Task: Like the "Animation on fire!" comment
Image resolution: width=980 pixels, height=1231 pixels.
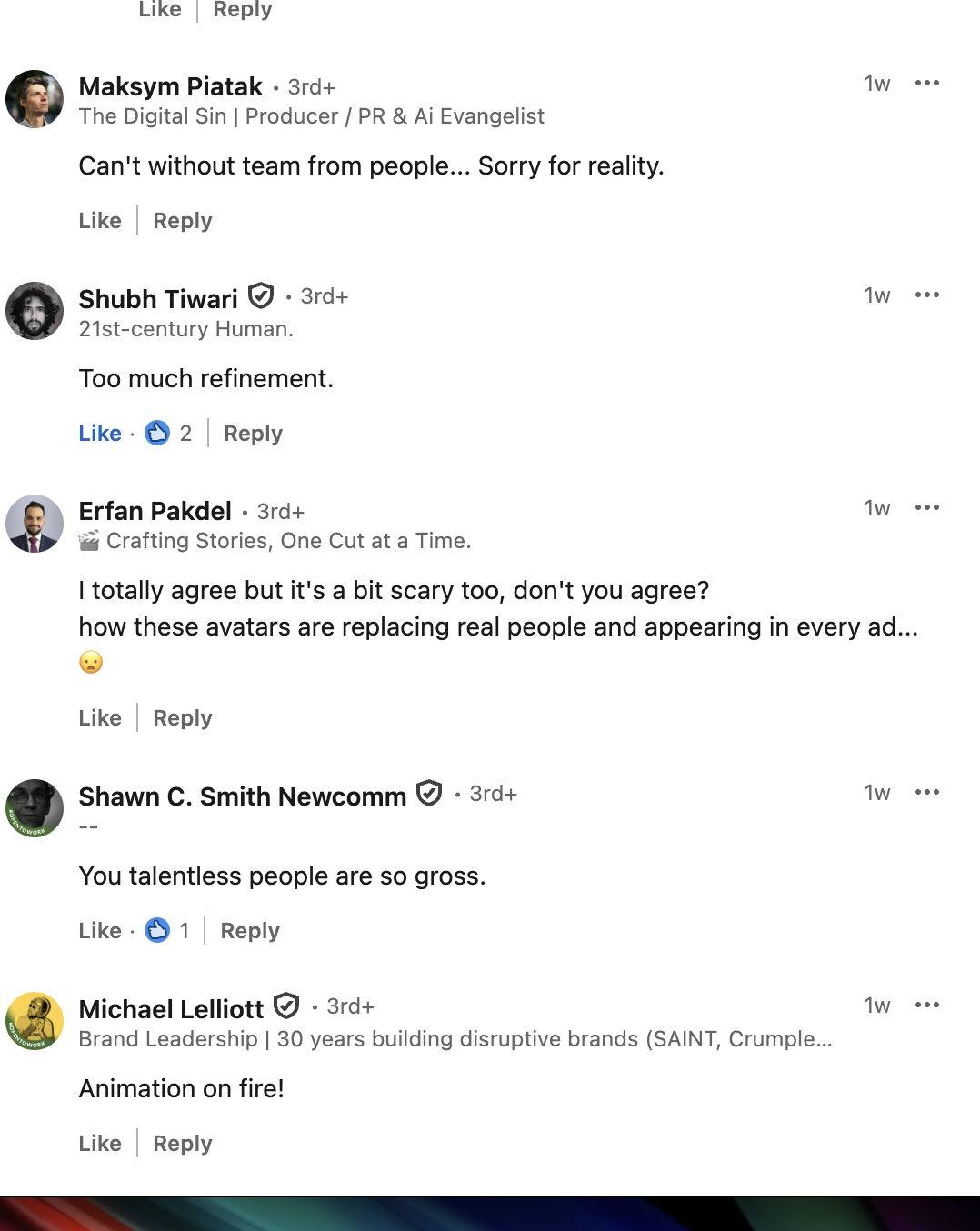Action: point(100,1144)
